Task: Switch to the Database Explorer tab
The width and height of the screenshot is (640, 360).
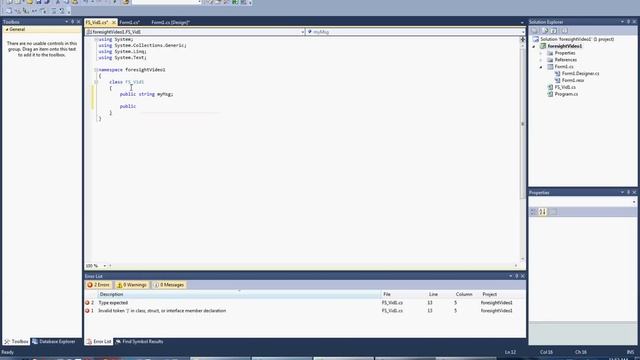Action: (53, 342)
